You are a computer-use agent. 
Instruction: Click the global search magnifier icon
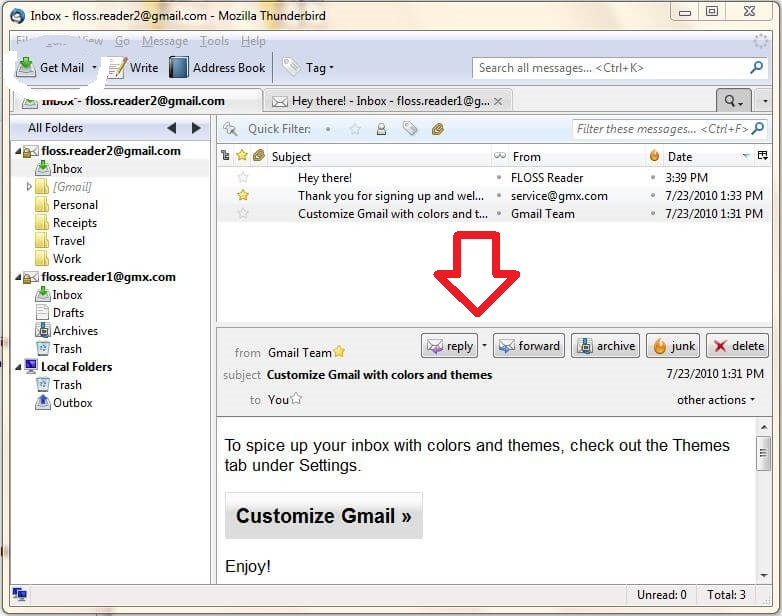[757, 67]
